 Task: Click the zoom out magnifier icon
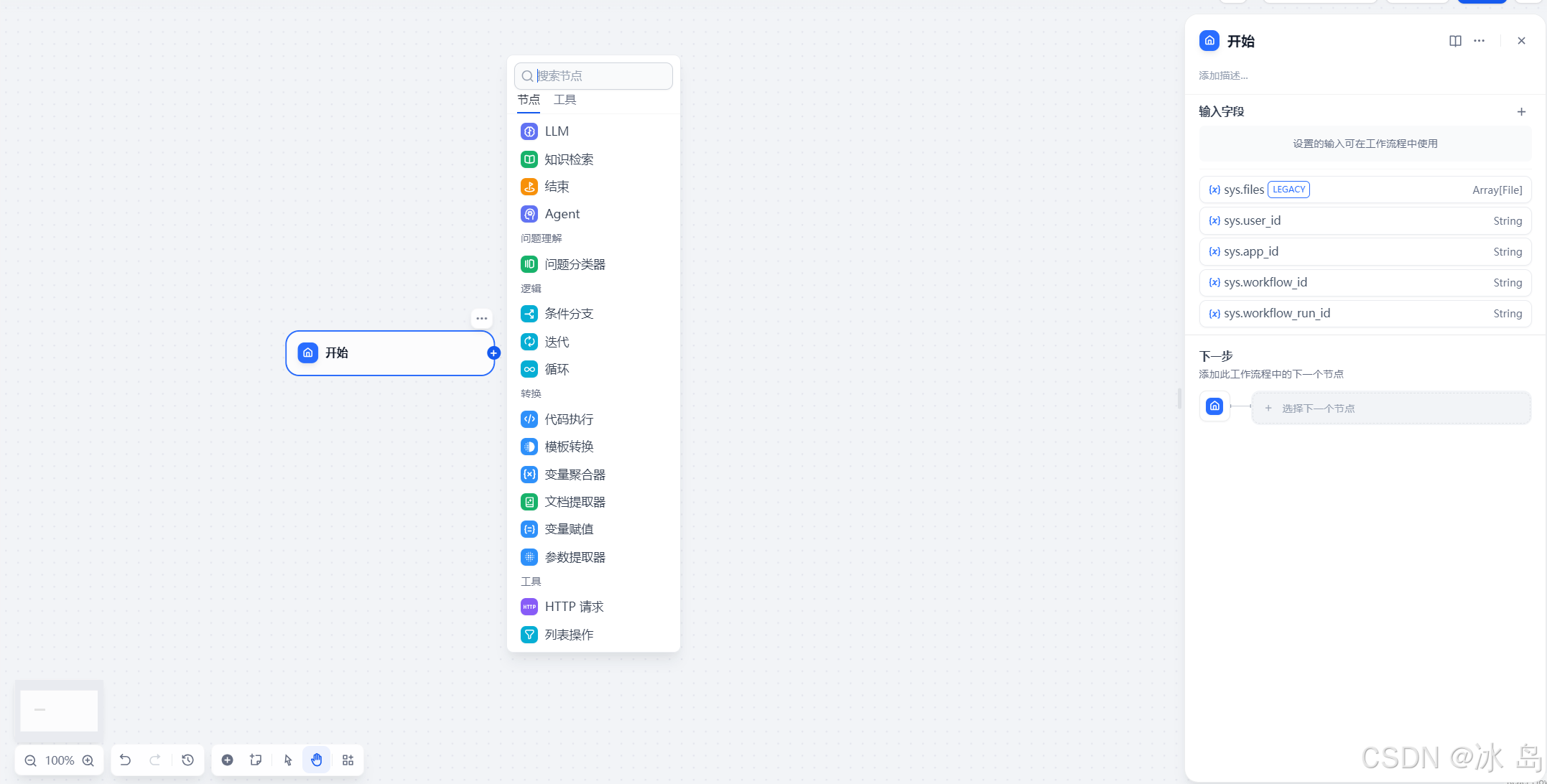(31, 760)
